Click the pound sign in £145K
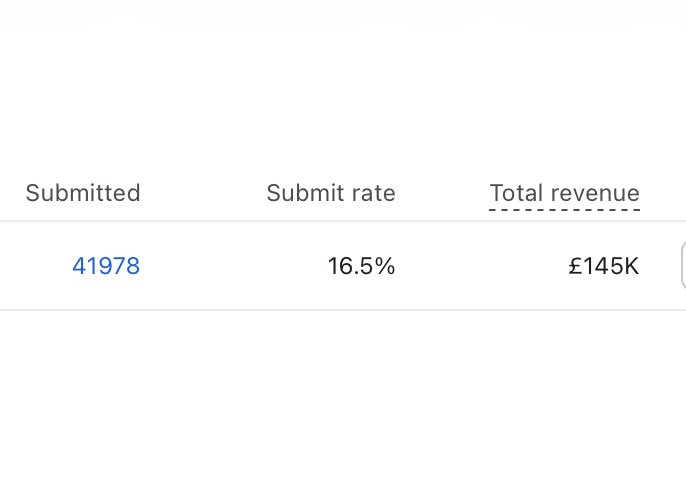The height and width of the screenshot is (496, 686). tap(574, 266)
